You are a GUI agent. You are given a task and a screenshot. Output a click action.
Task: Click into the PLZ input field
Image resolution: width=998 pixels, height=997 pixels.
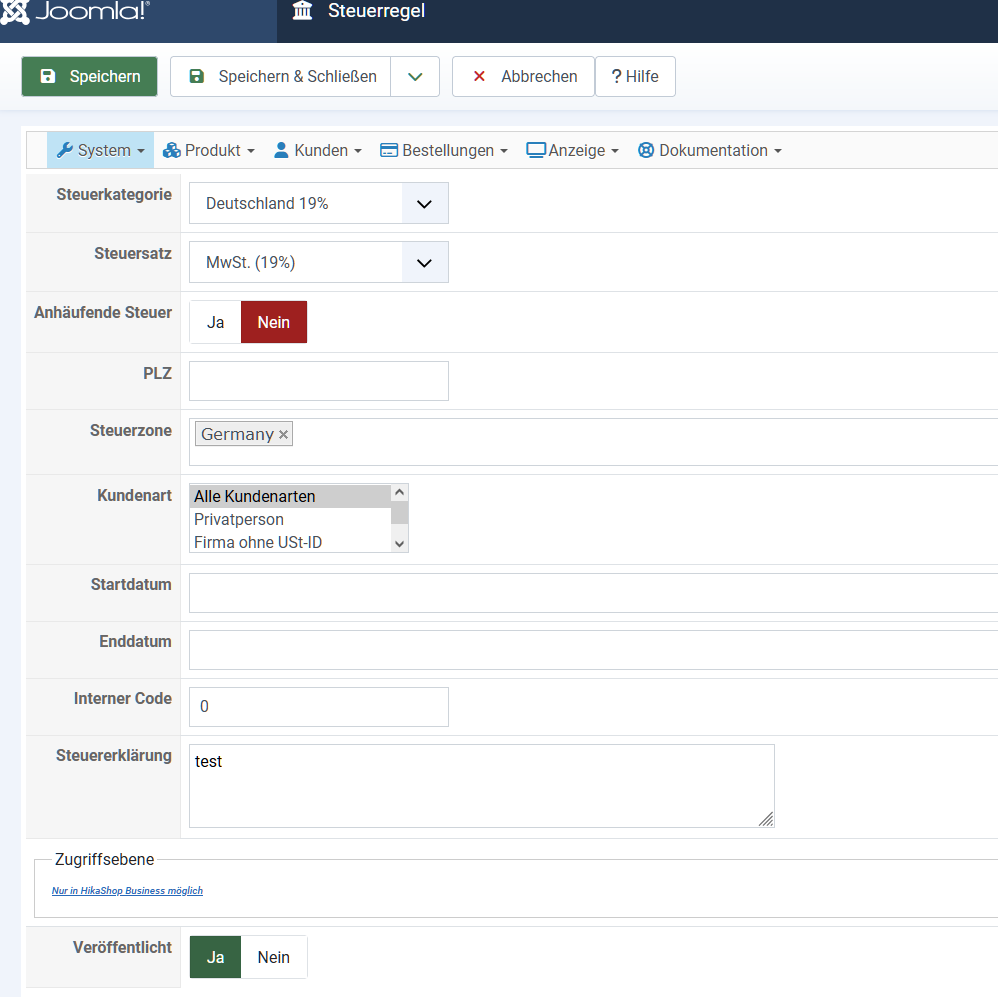tap(318, 381)
